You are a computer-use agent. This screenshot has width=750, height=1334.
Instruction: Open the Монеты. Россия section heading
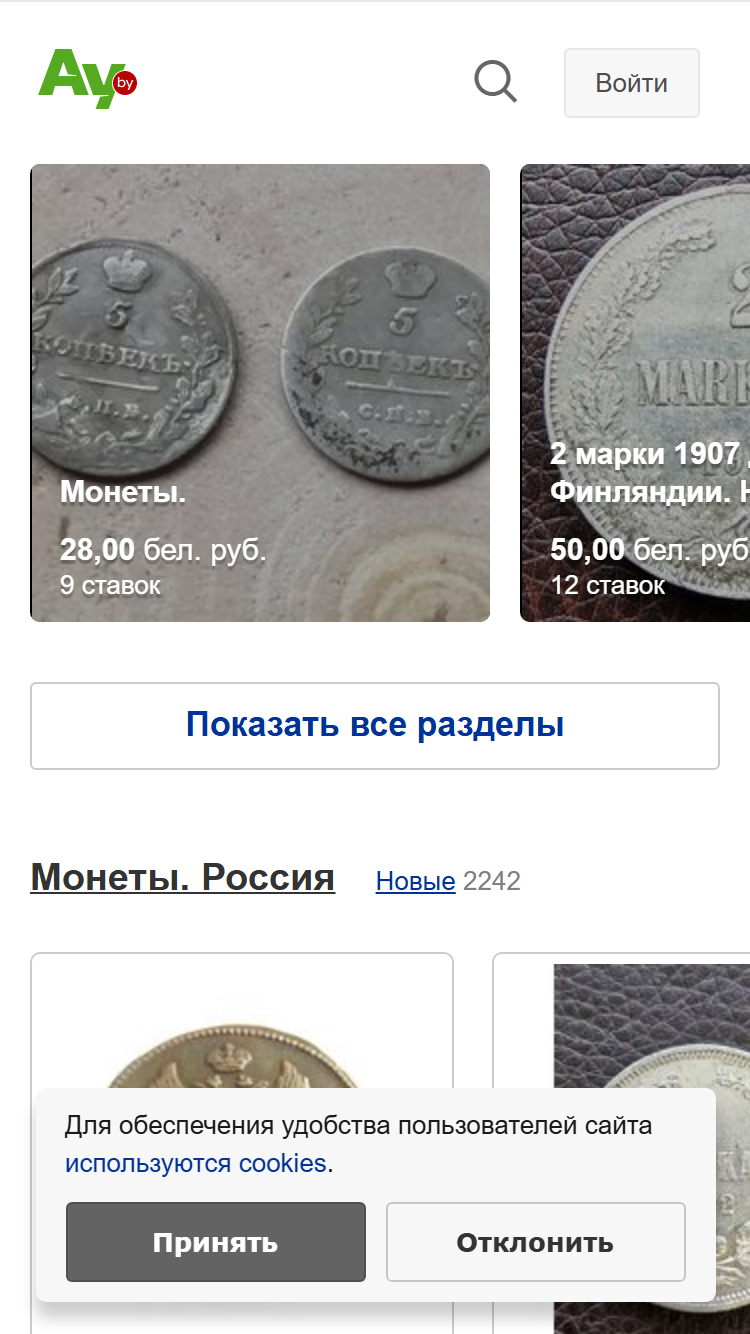(x=183, y=877)
